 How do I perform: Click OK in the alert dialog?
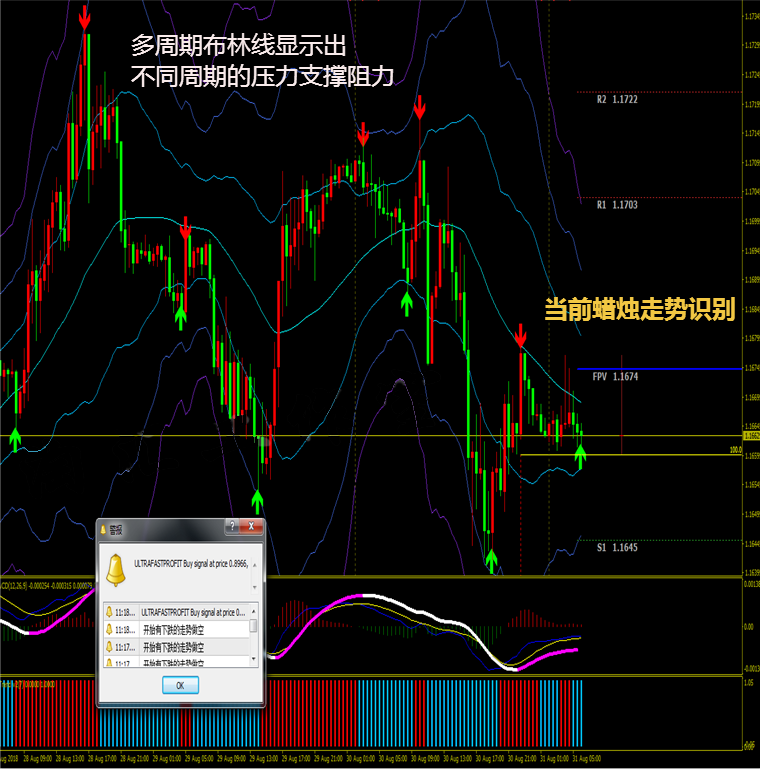click(180, 685)
